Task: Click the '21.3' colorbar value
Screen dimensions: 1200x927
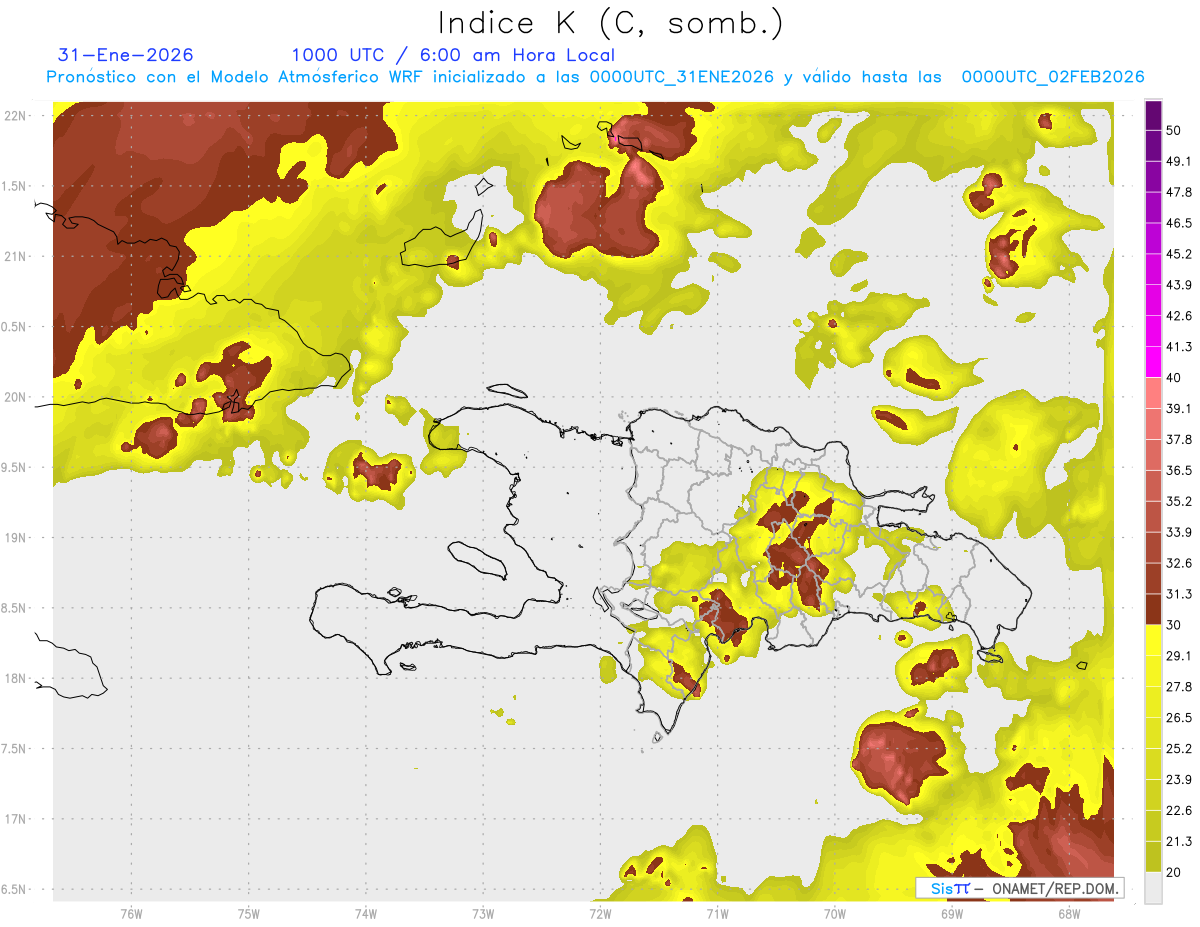Action: 1178,842
